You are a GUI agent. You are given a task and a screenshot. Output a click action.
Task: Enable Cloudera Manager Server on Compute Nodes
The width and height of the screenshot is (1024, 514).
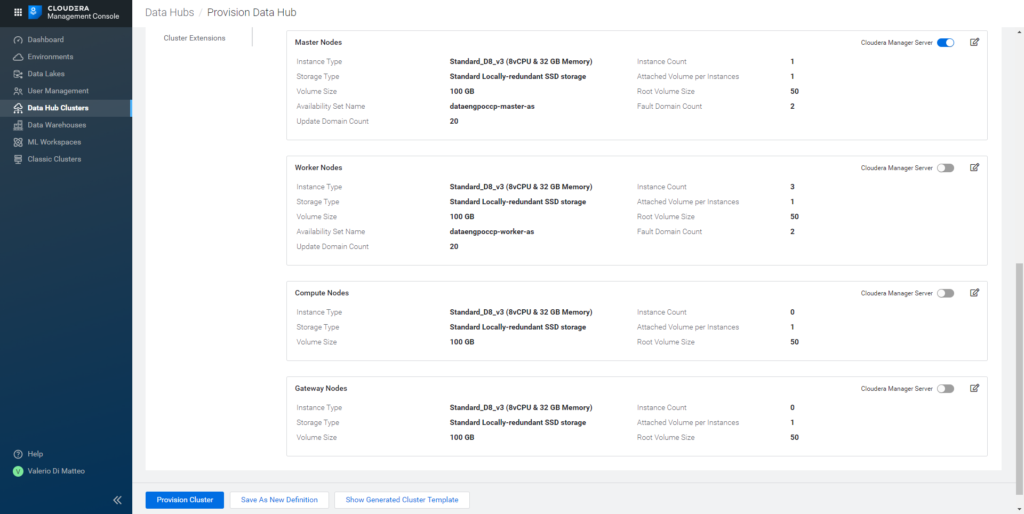pyautogui.click(x=946, y=293)
